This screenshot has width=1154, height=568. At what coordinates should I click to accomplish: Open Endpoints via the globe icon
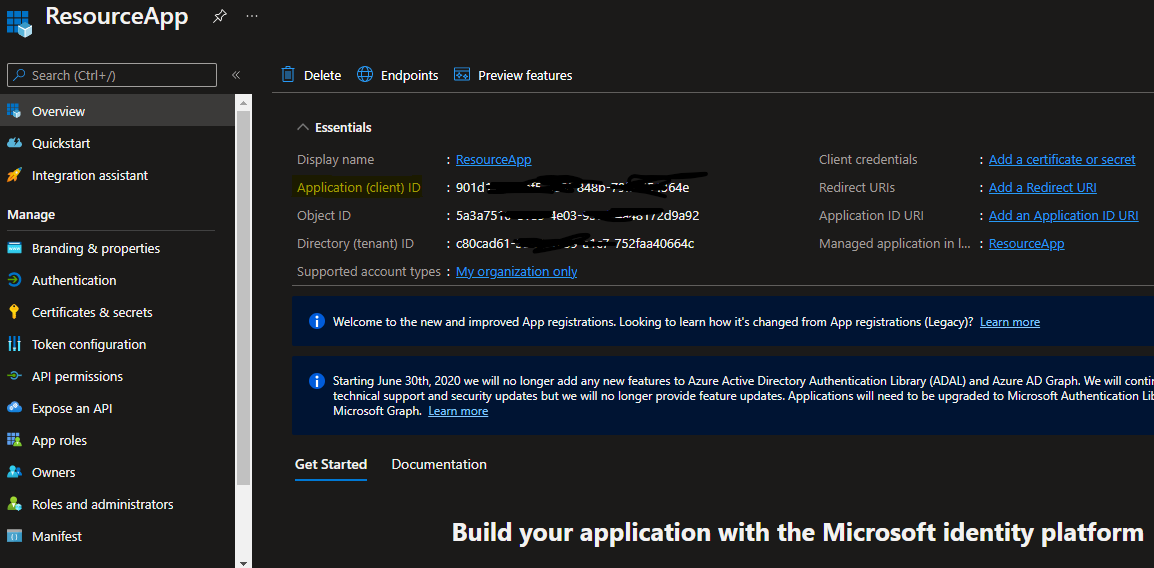coord(365,75)
